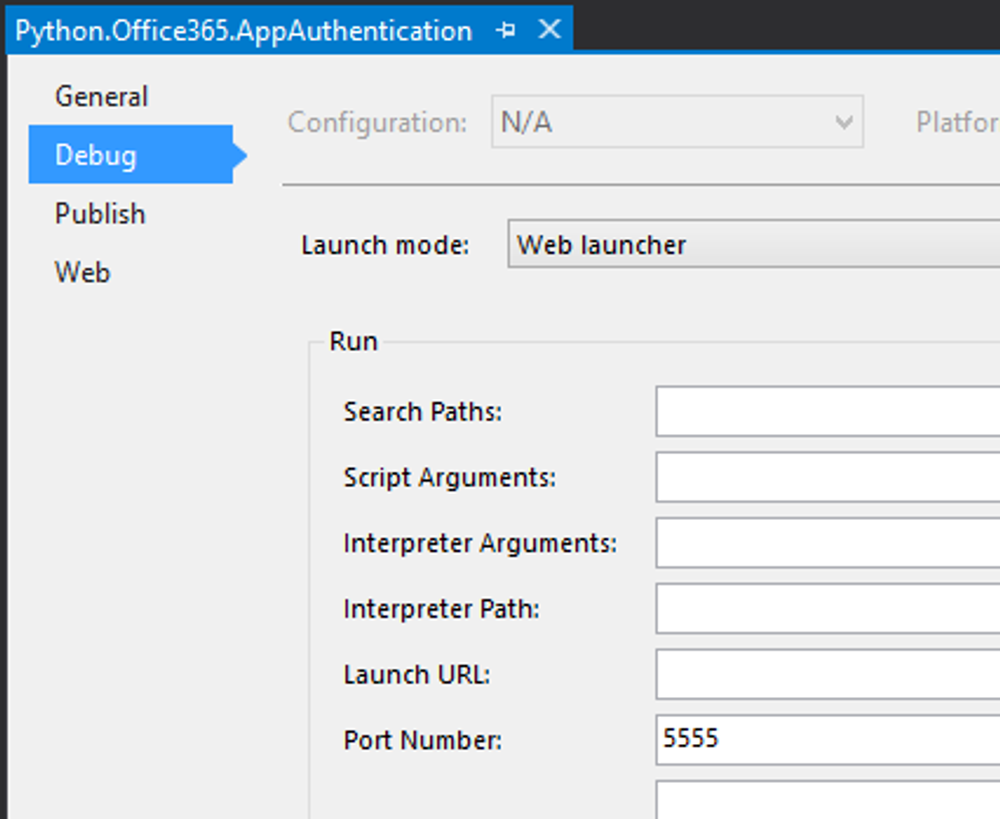This screenshot has height=819, width=1000.
Task: Click the Port Number field showing 5555
Action: 826,740
